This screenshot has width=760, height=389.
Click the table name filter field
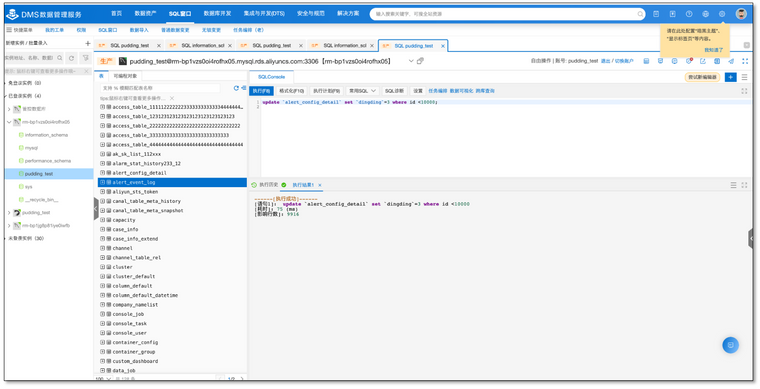pos(160,88)
